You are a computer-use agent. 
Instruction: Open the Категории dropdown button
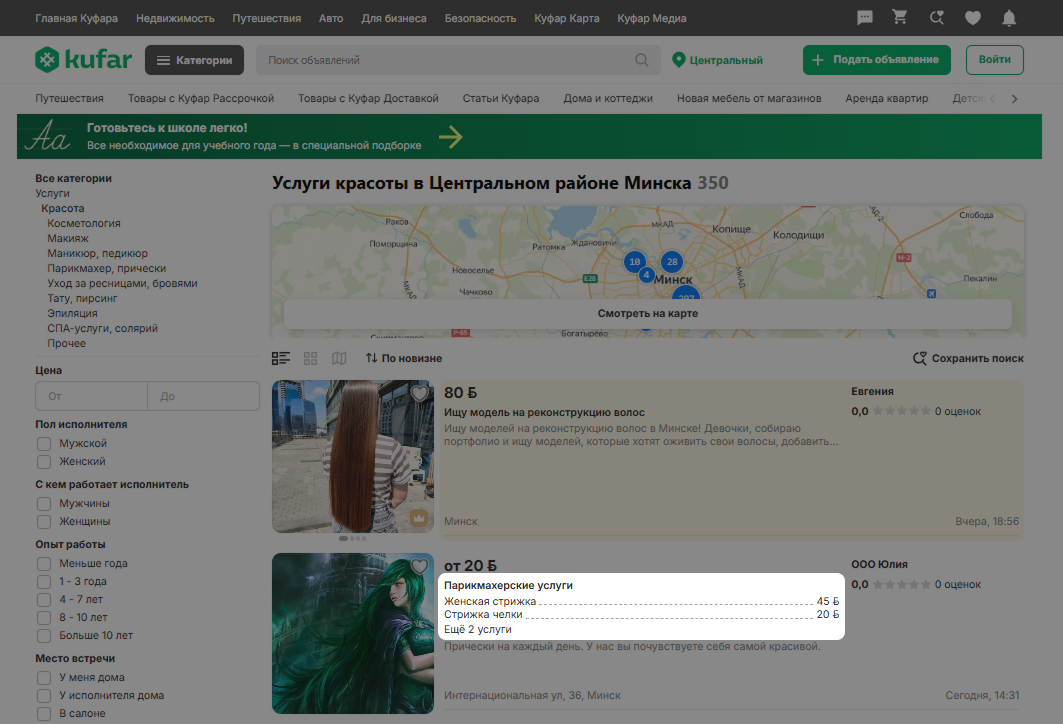coord(195,60)
